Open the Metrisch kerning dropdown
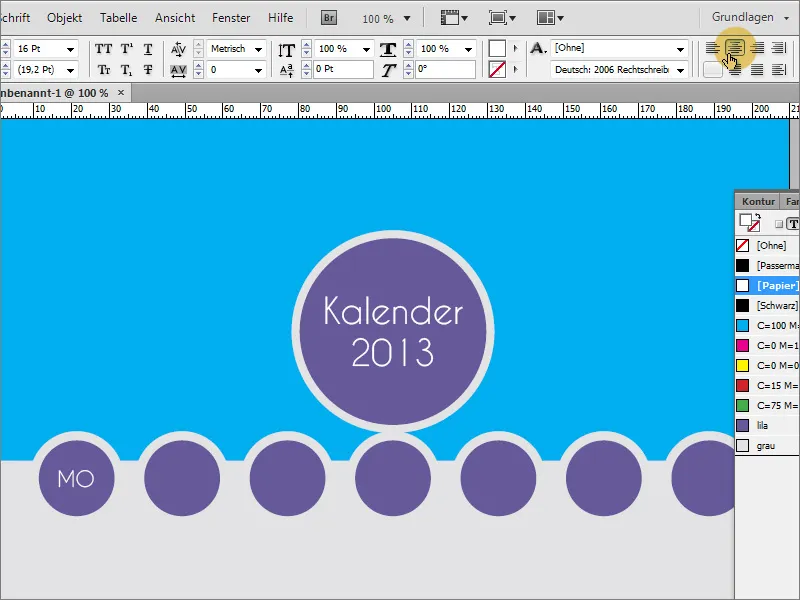This screenshot has width=800, height=600. pos(259,49)
